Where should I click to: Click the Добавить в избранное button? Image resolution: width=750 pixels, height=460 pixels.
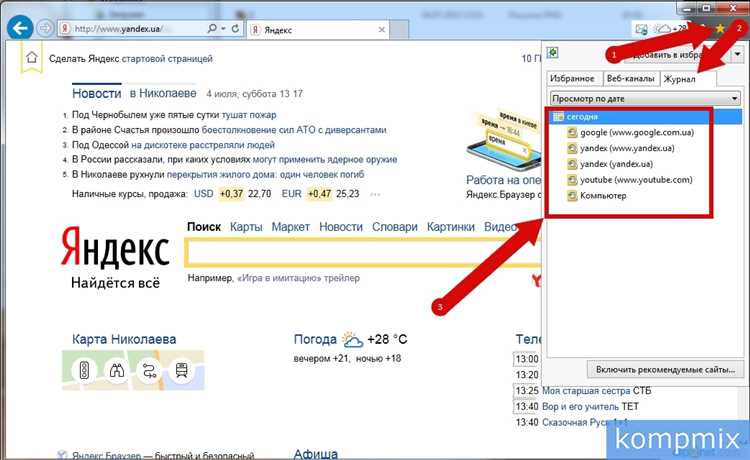(x=675, y=55)
